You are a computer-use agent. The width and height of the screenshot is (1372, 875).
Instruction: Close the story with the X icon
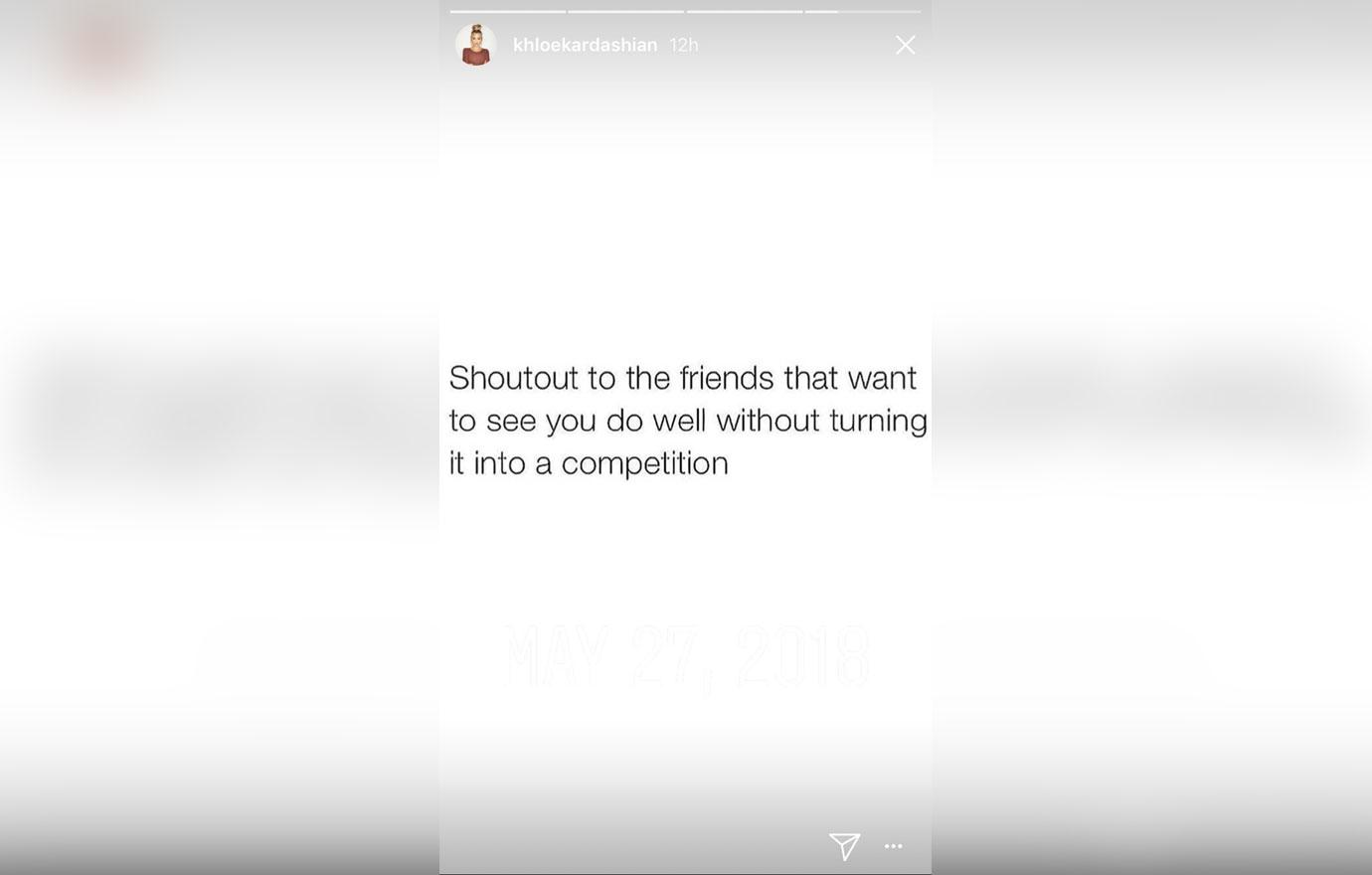coord(905,45)
